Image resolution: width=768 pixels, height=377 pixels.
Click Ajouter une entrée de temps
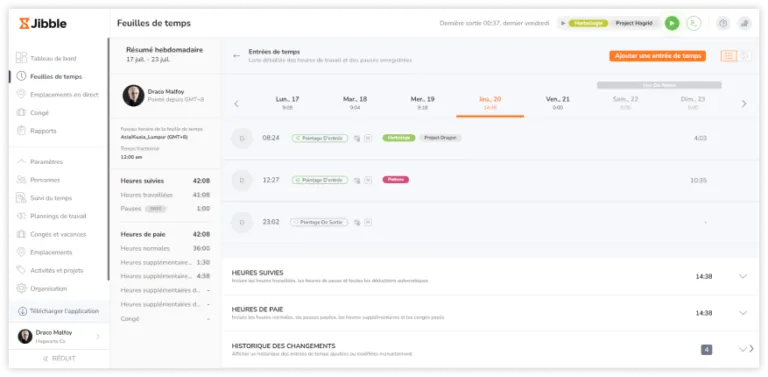pyautogui.click(x=658, y=56)
